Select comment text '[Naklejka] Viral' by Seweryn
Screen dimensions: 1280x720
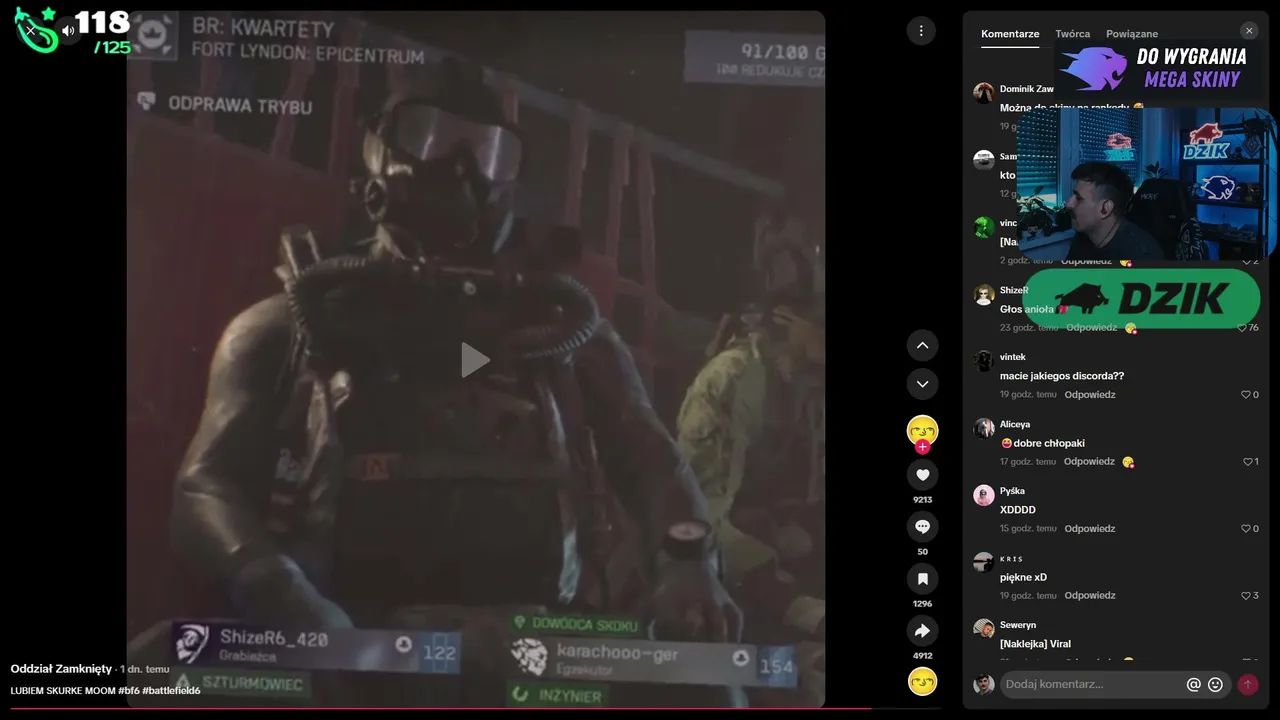point(1035,644)
